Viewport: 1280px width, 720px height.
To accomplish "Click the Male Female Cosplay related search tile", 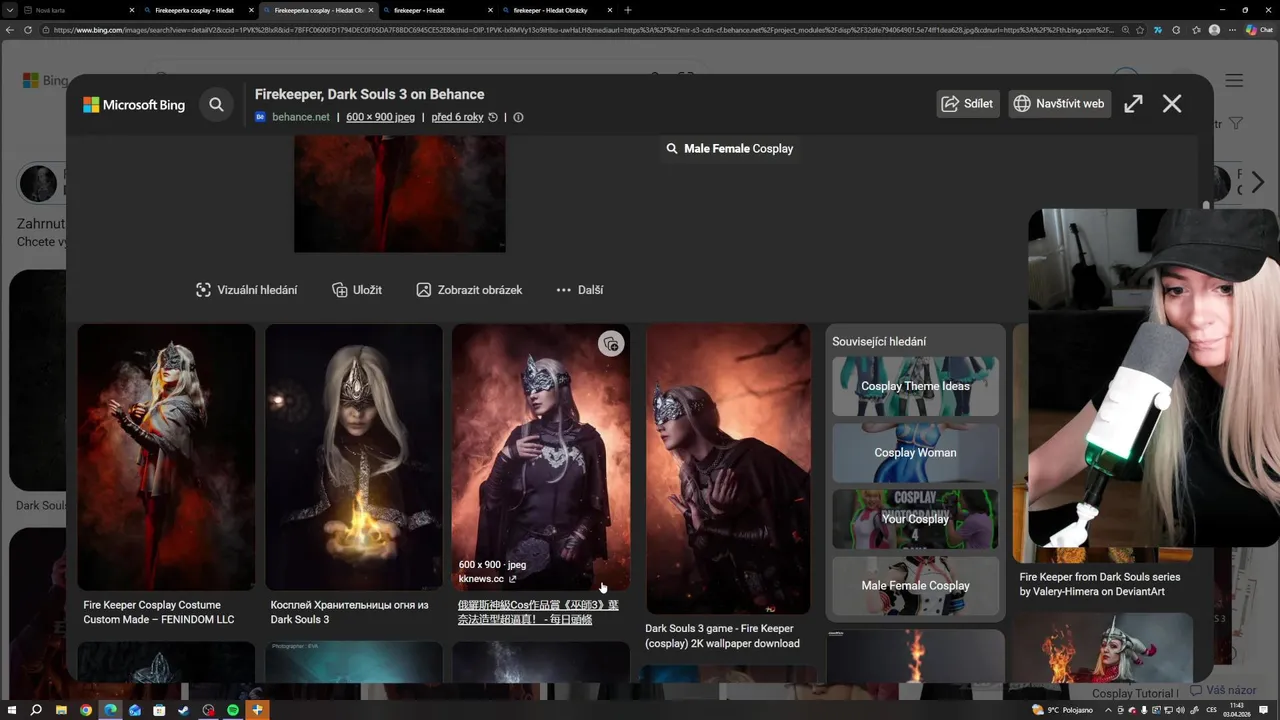I will click(915, 585).
